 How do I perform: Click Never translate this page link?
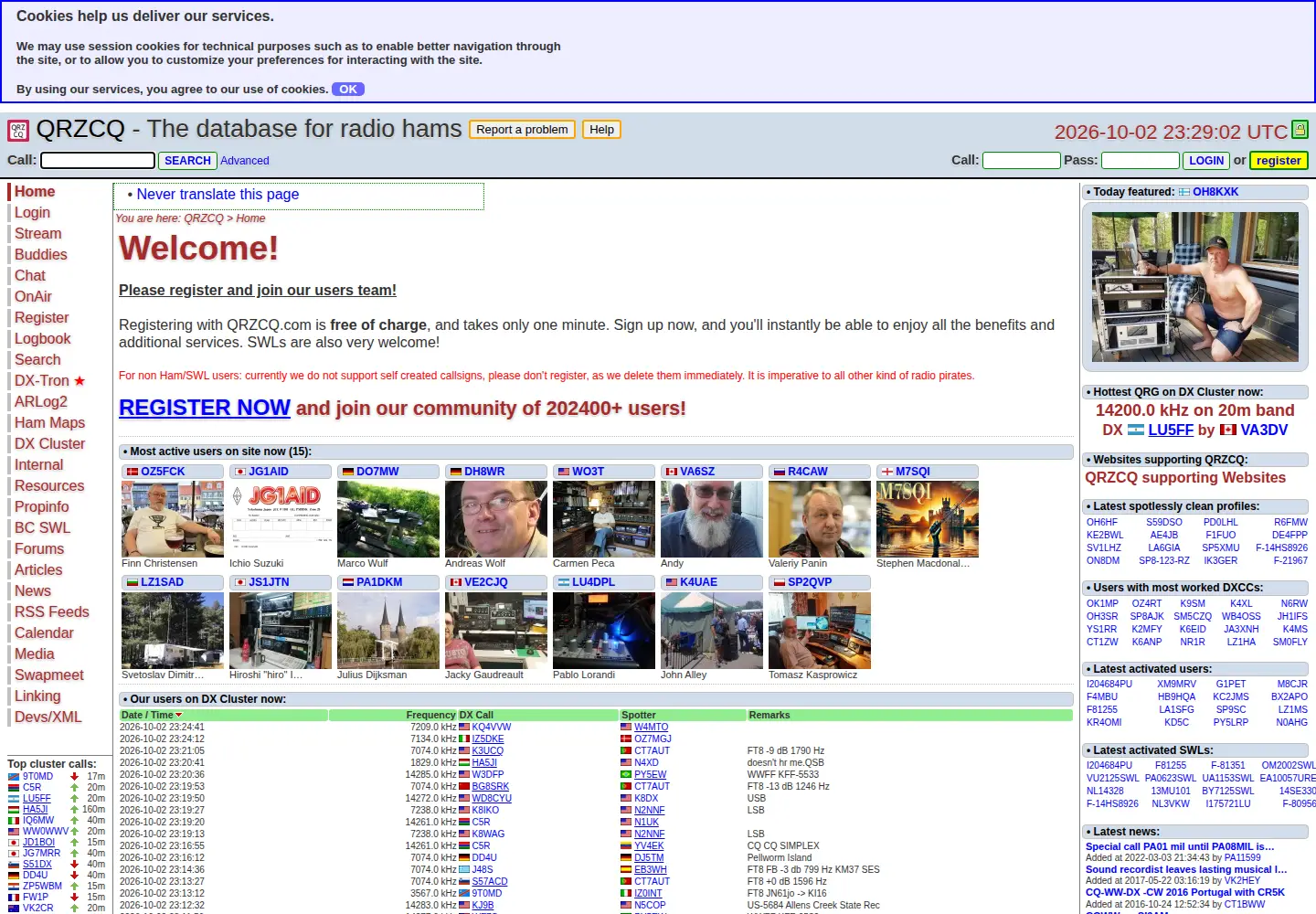[218, 195]
